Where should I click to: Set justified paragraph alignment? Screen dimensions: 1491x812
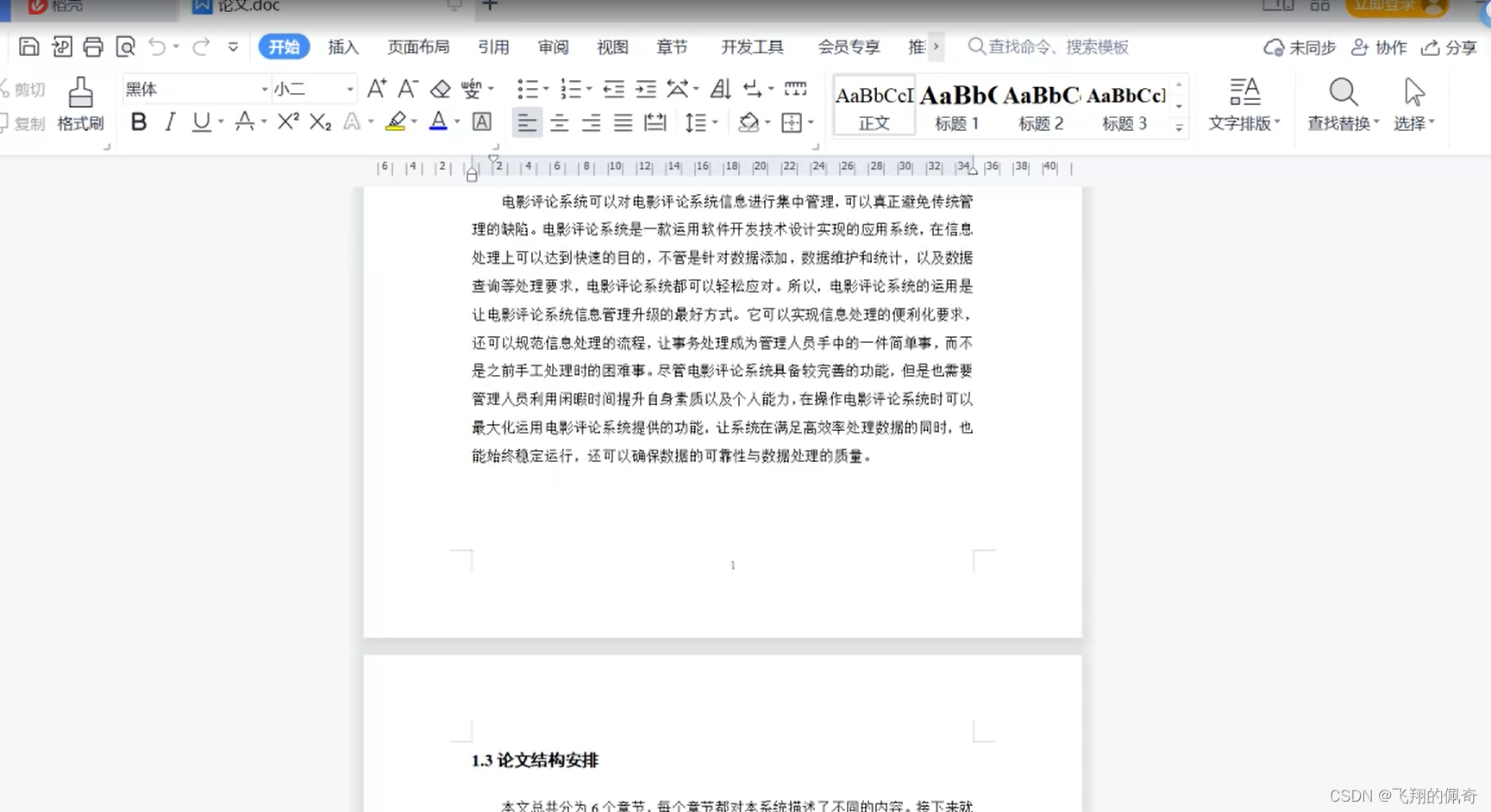coord(623,122)
